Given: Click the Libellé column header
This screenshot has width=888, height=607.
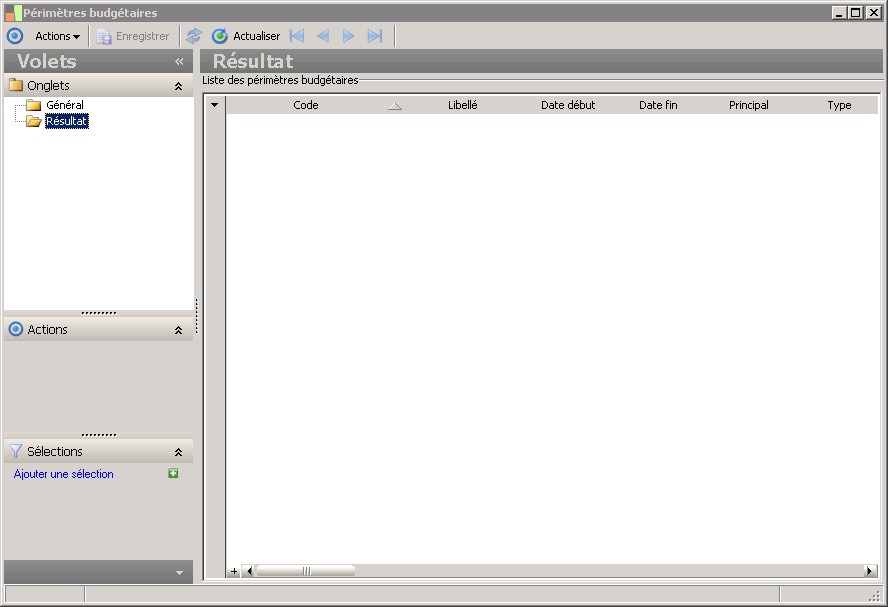Looking at the screenshot, I should click(463, 105).
